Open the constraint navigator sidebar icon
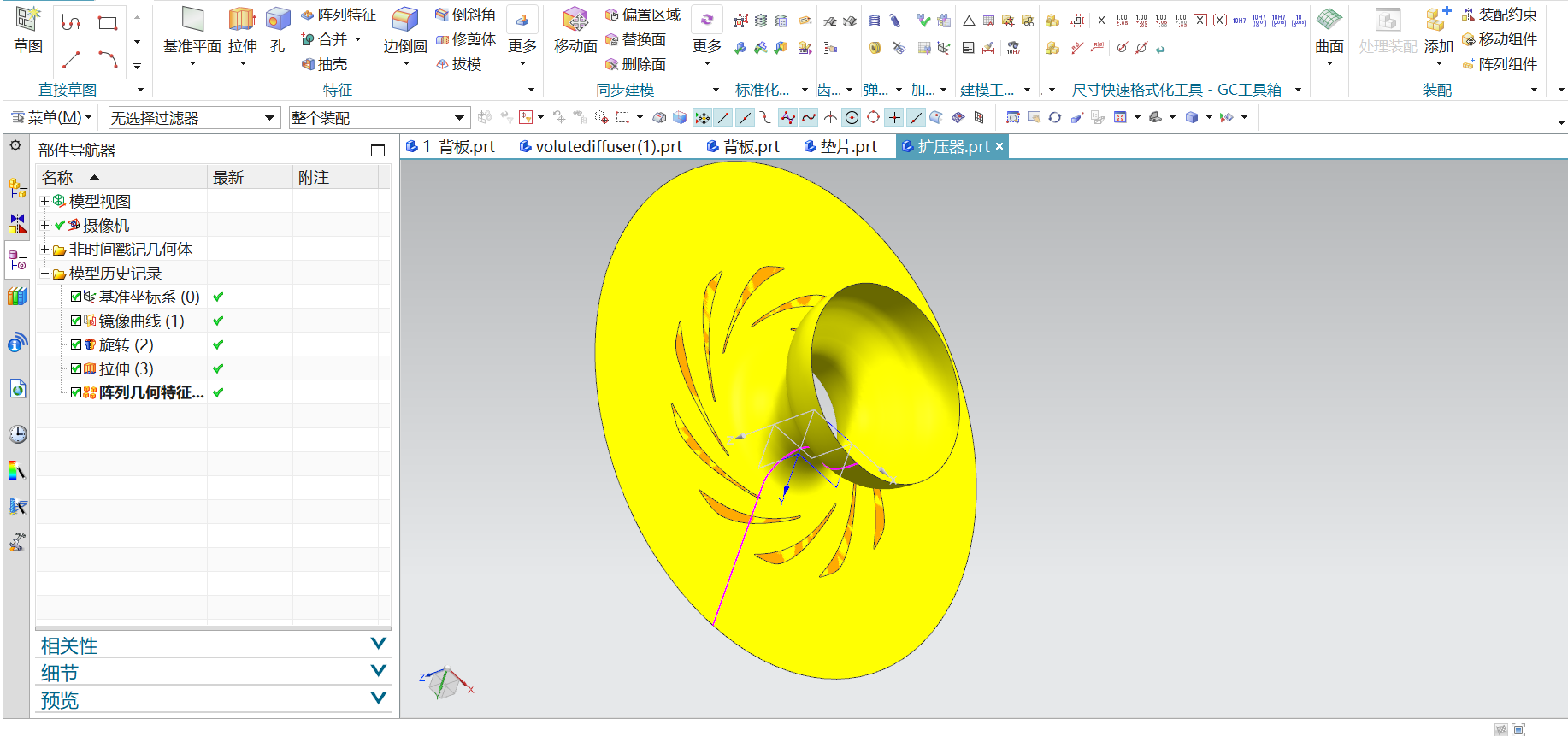This screenshot has height=736, width=1568. pyautogui.click(x=17, y=224)
